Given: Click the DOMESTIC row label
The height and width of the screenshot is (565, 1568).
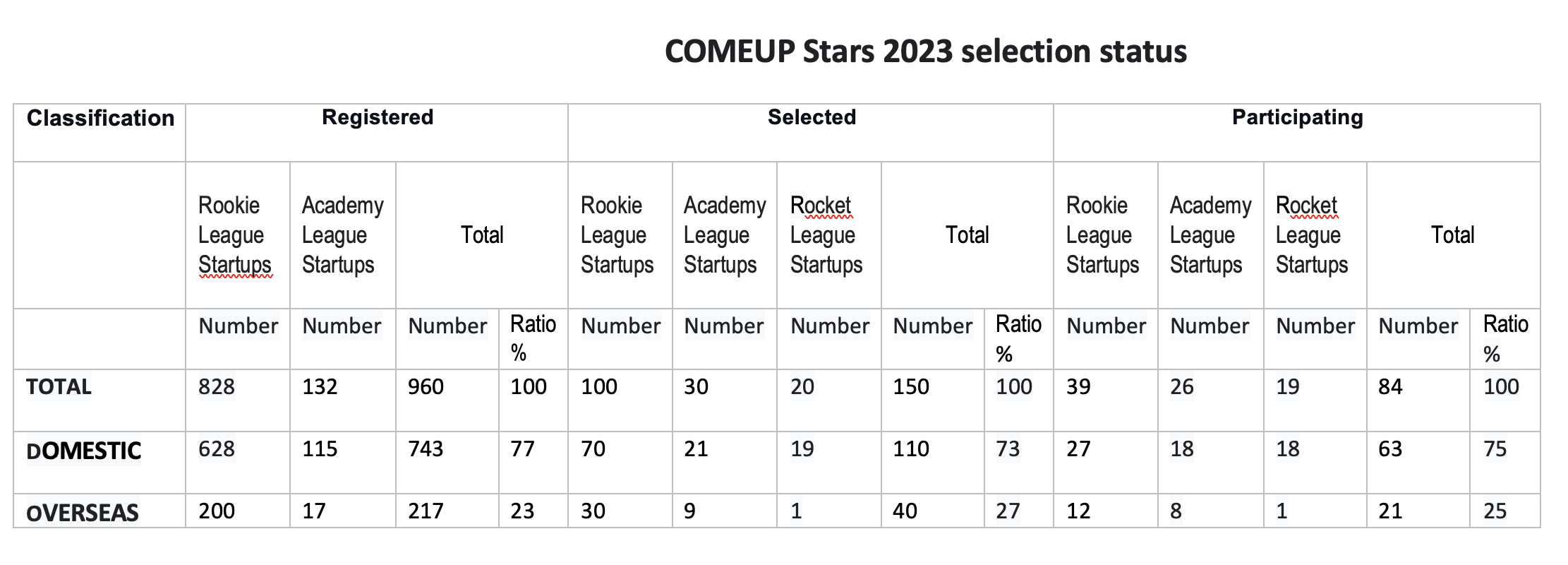Looking at the screenshot, I should coord(84,451).
